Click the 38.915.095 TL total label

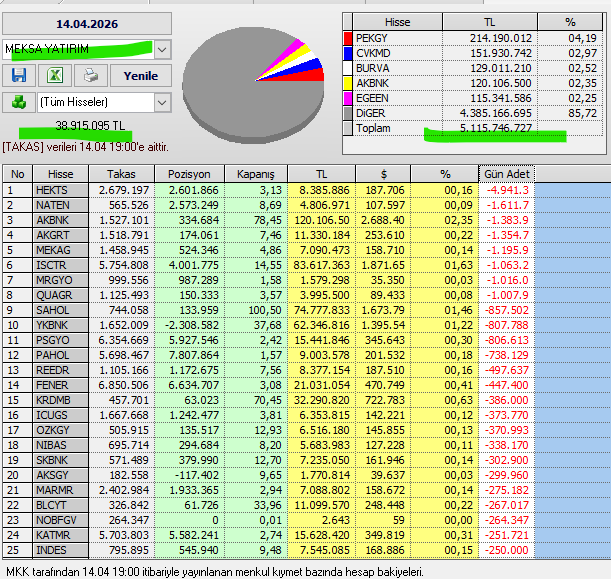(x=90, y=125)
